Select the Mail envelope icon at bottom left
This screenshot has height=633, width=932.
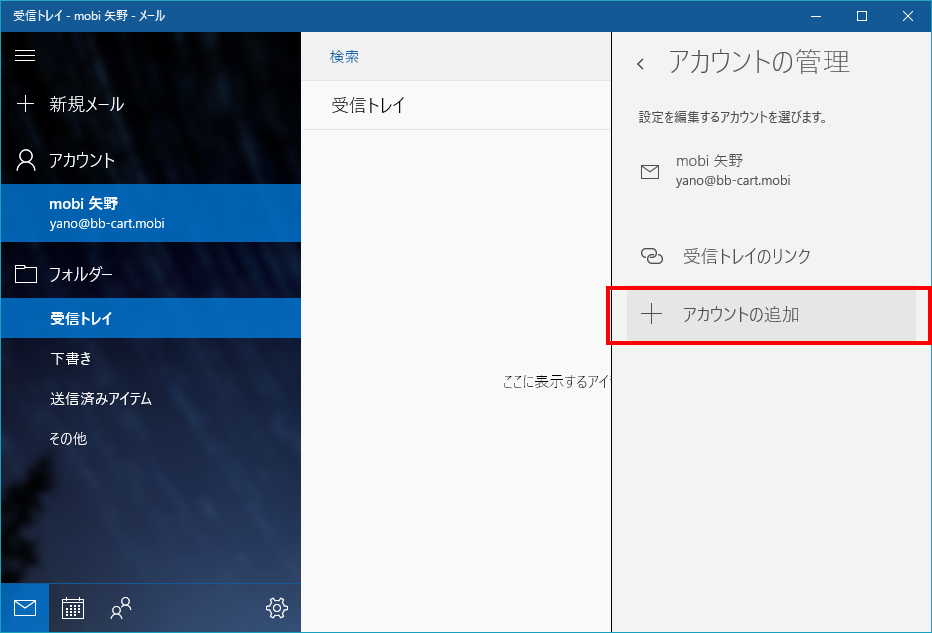tap(23, 607)
